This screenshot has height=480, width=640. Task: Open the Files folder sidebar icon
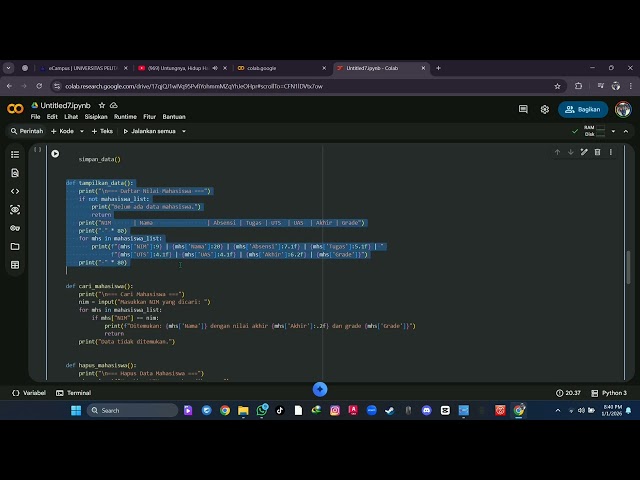pyautogui.click(x=15, y=246)
